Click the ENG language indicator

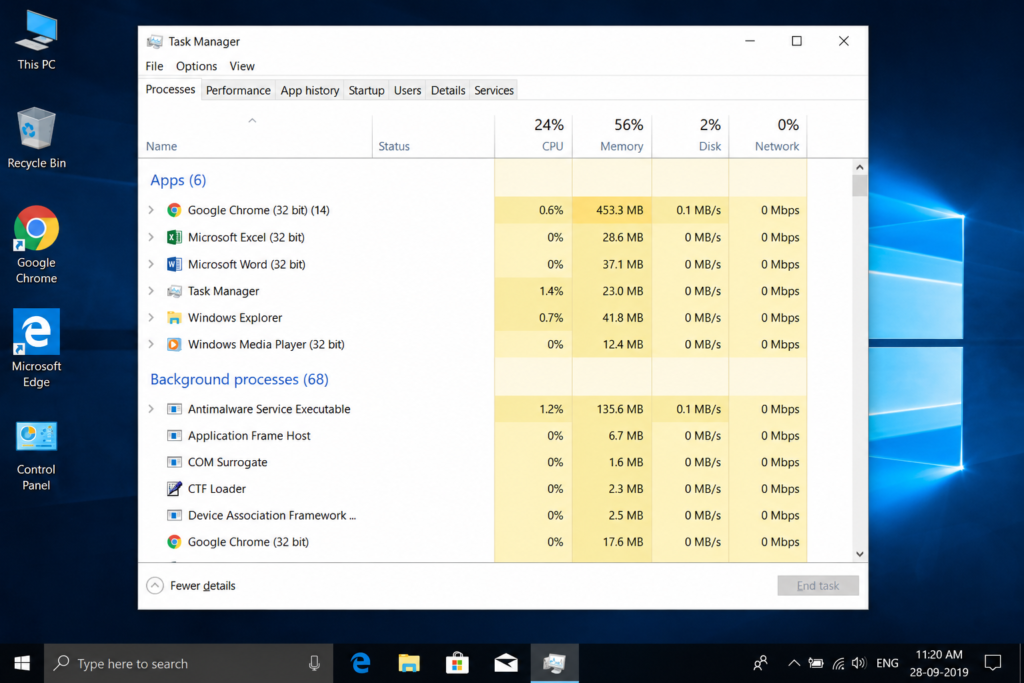887,663
